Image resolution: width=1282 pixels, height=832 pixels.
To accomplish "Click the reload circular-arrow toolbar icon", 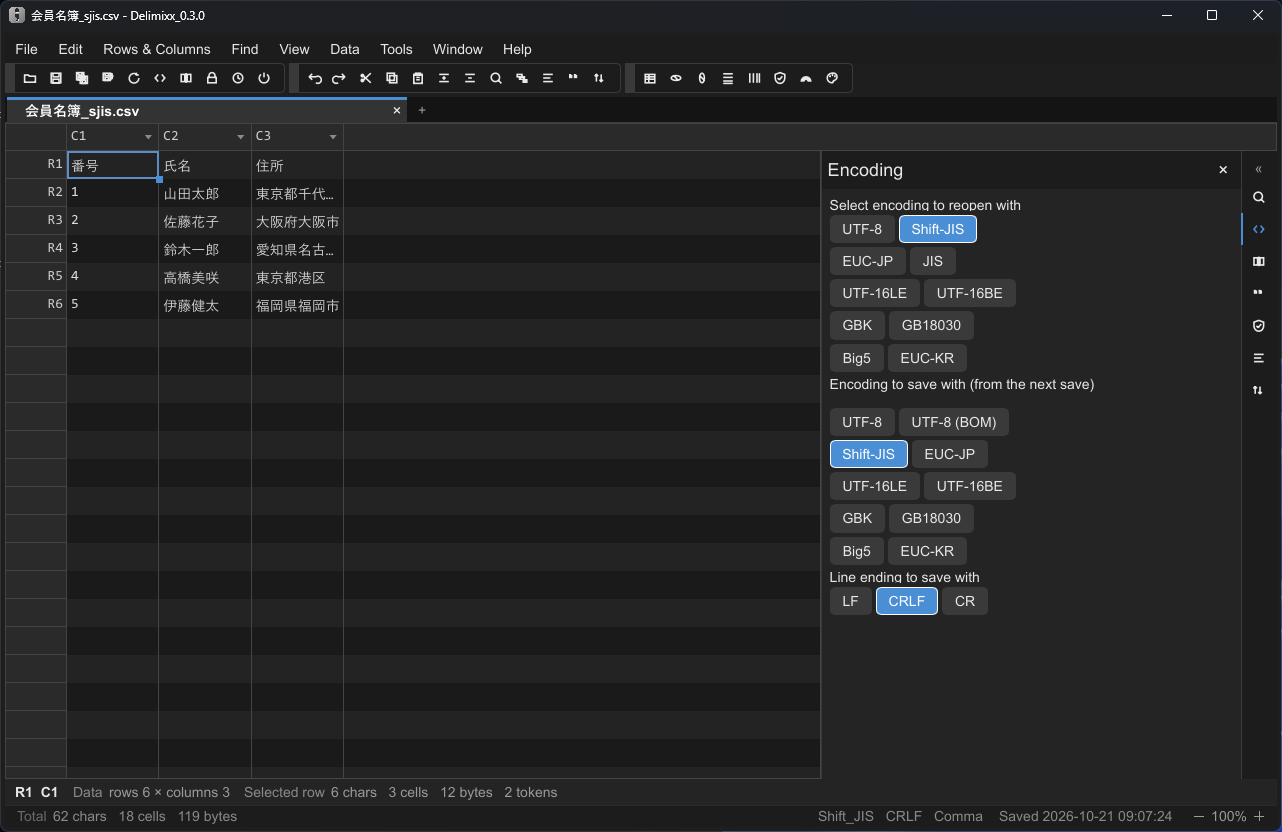I will click(134, 78).
